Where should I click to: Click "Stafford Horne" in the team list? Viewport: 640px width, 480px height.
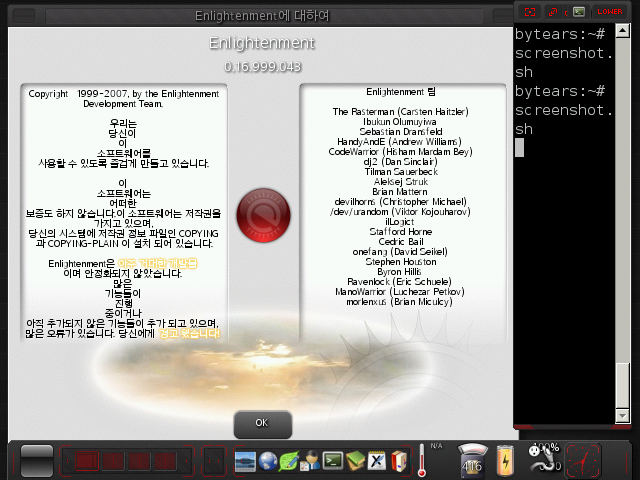[x=400, y=232]
